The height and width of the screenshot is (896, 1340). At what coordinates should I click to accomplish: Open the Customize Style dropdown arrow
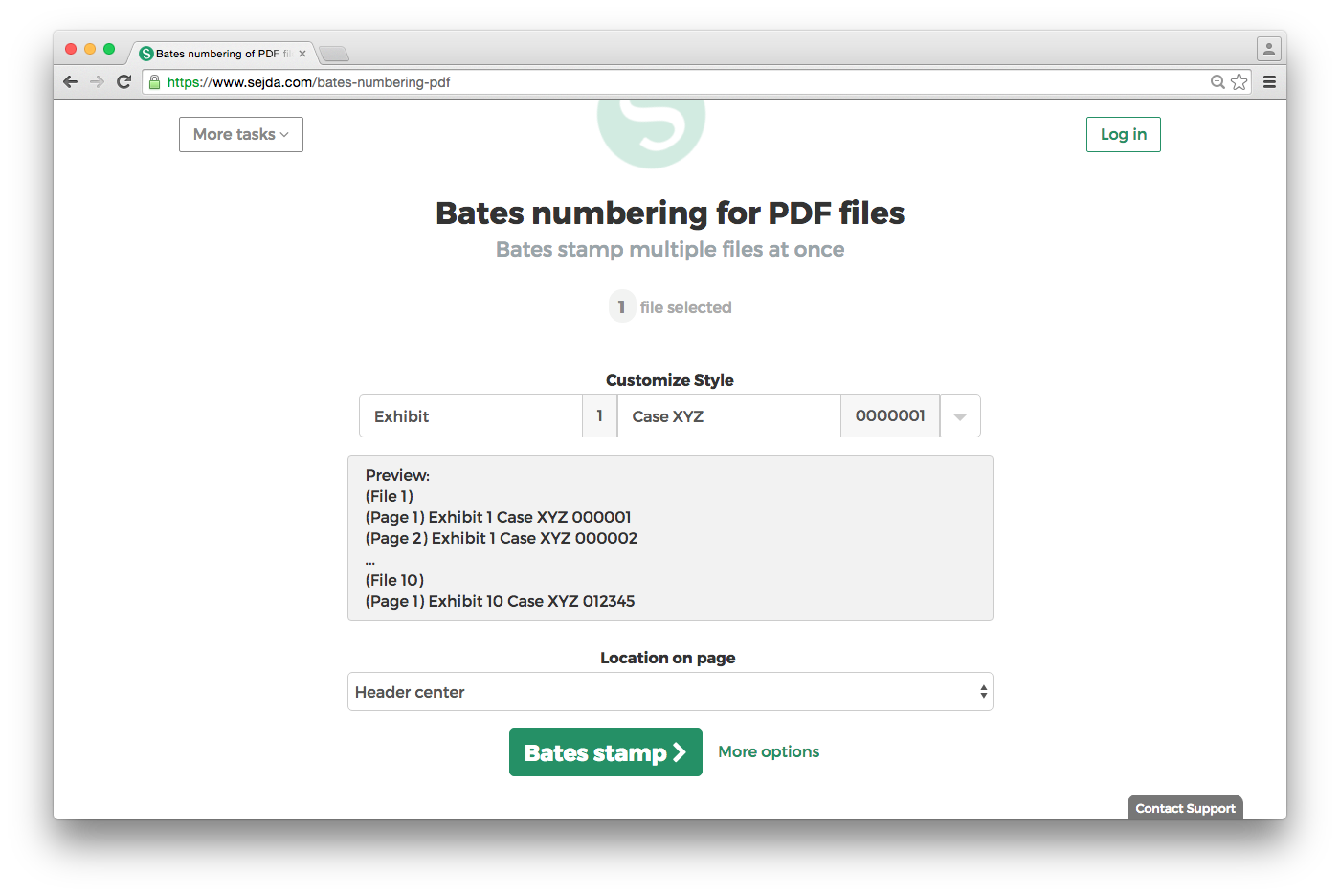point(960,416)
